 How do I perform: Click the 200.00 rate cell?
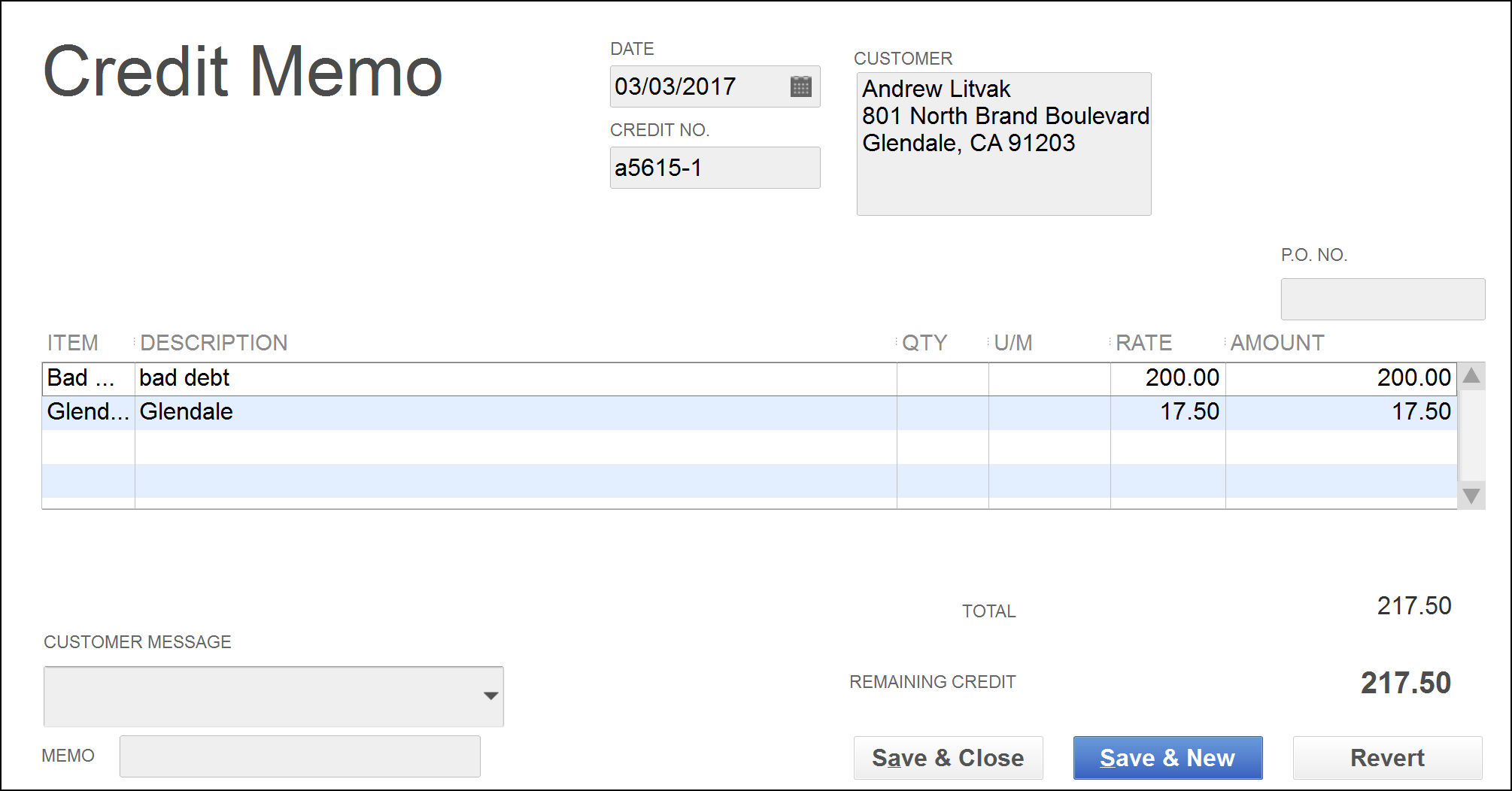point(1167,379)
